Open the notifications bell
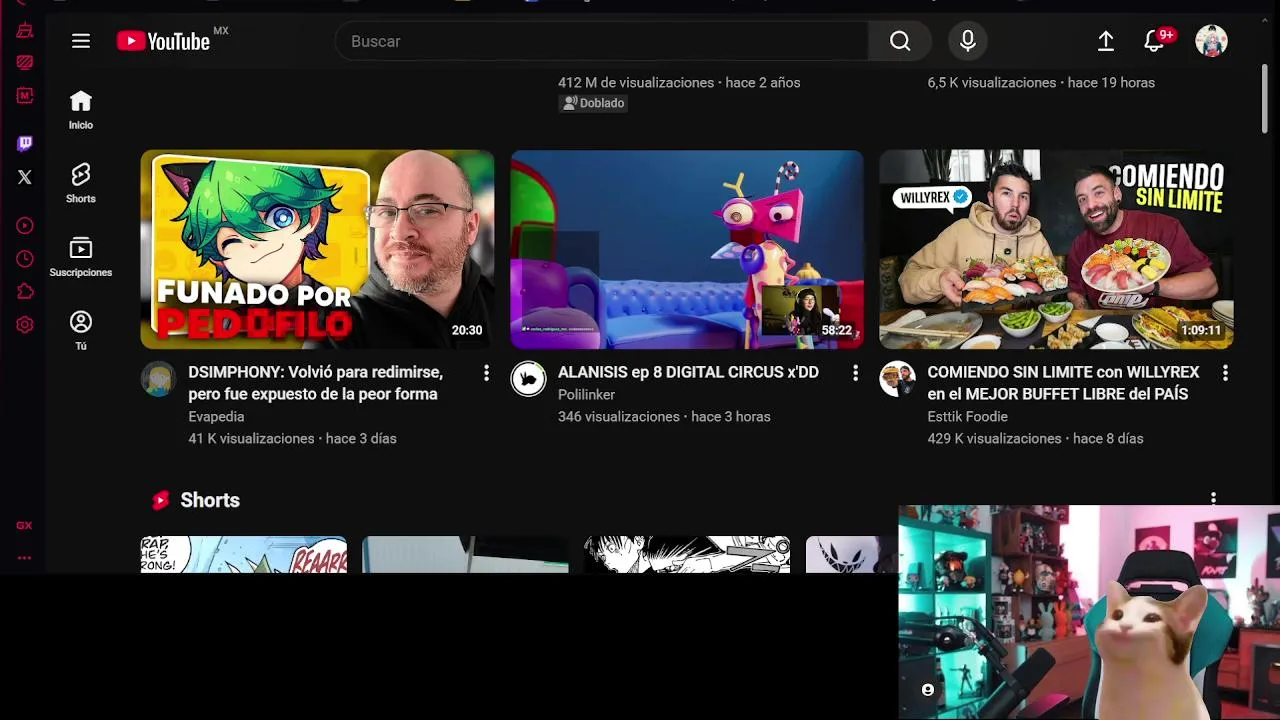This screenshot has height=720, width=1280. click(1154, 41)
